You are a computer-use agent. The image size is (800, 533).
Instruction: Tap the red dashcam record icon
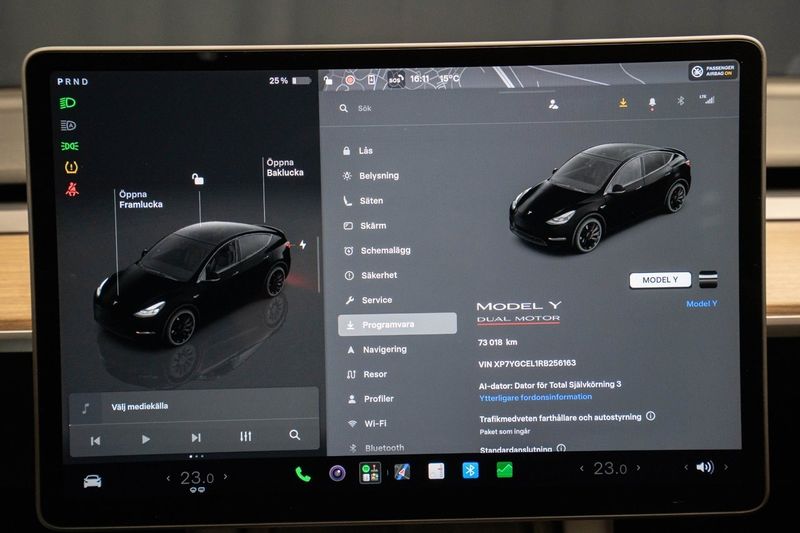click(x=349, y=80)
